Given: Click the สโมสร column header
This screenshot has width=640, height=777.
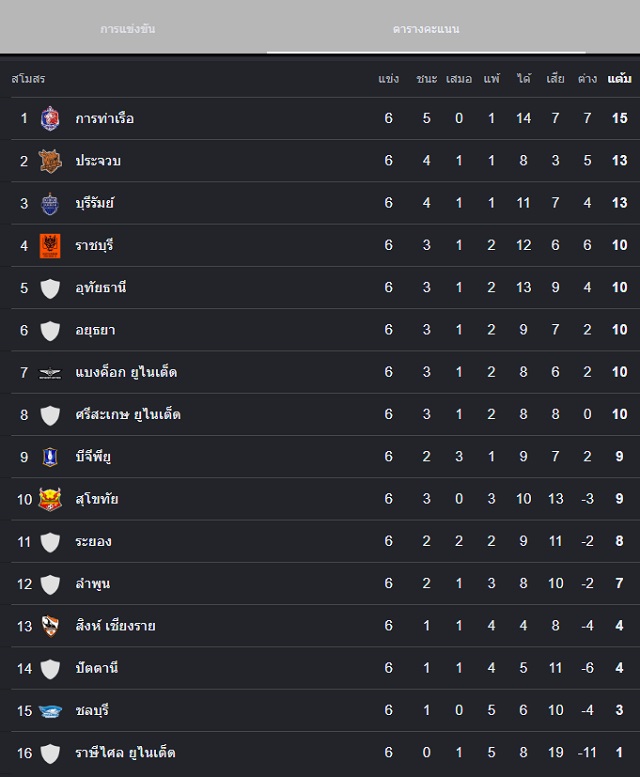Looking at the screenshot, I should tap(28, 79).
